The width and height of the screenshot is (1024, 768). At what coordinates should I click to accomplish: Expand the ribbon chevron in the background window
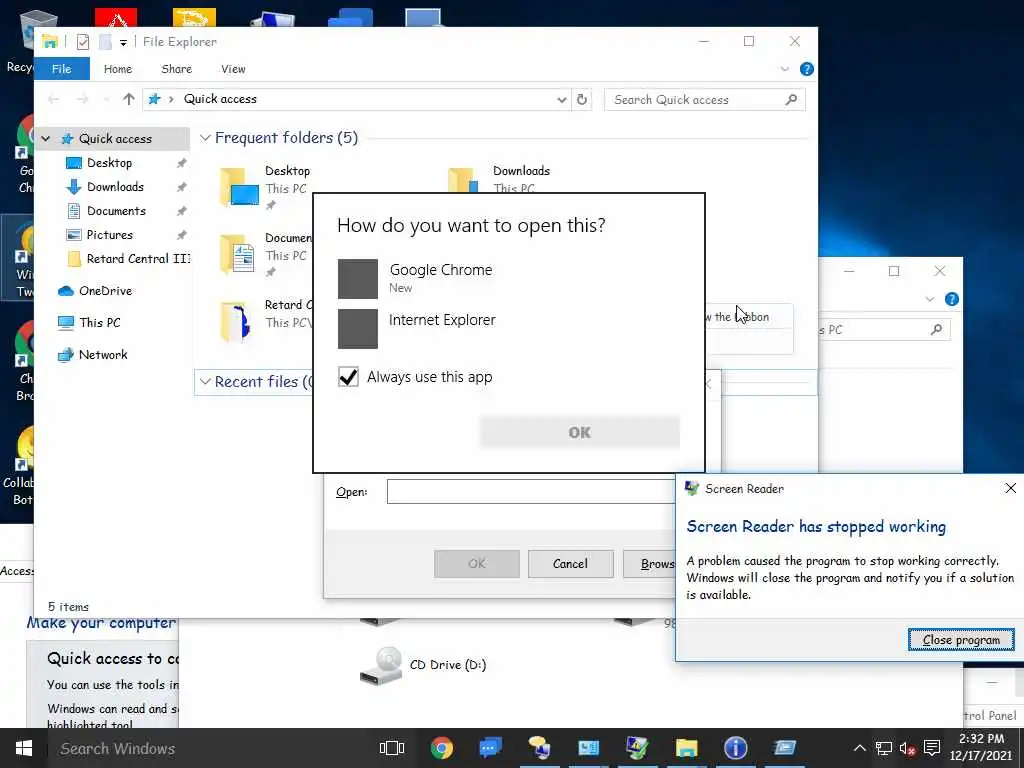point(930,299)
